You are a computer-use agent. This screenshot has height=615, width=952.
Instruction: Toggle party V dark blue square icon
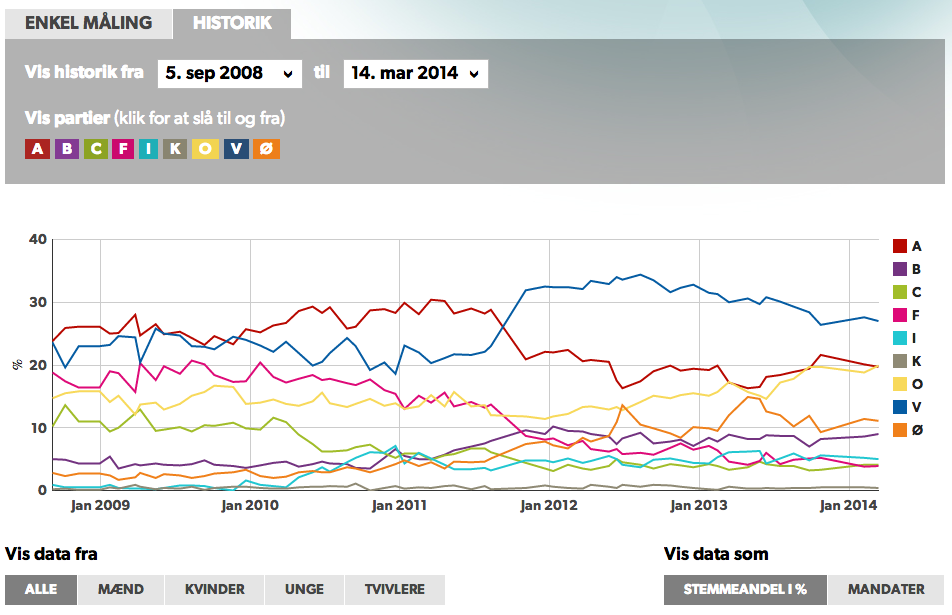[236, 149]
